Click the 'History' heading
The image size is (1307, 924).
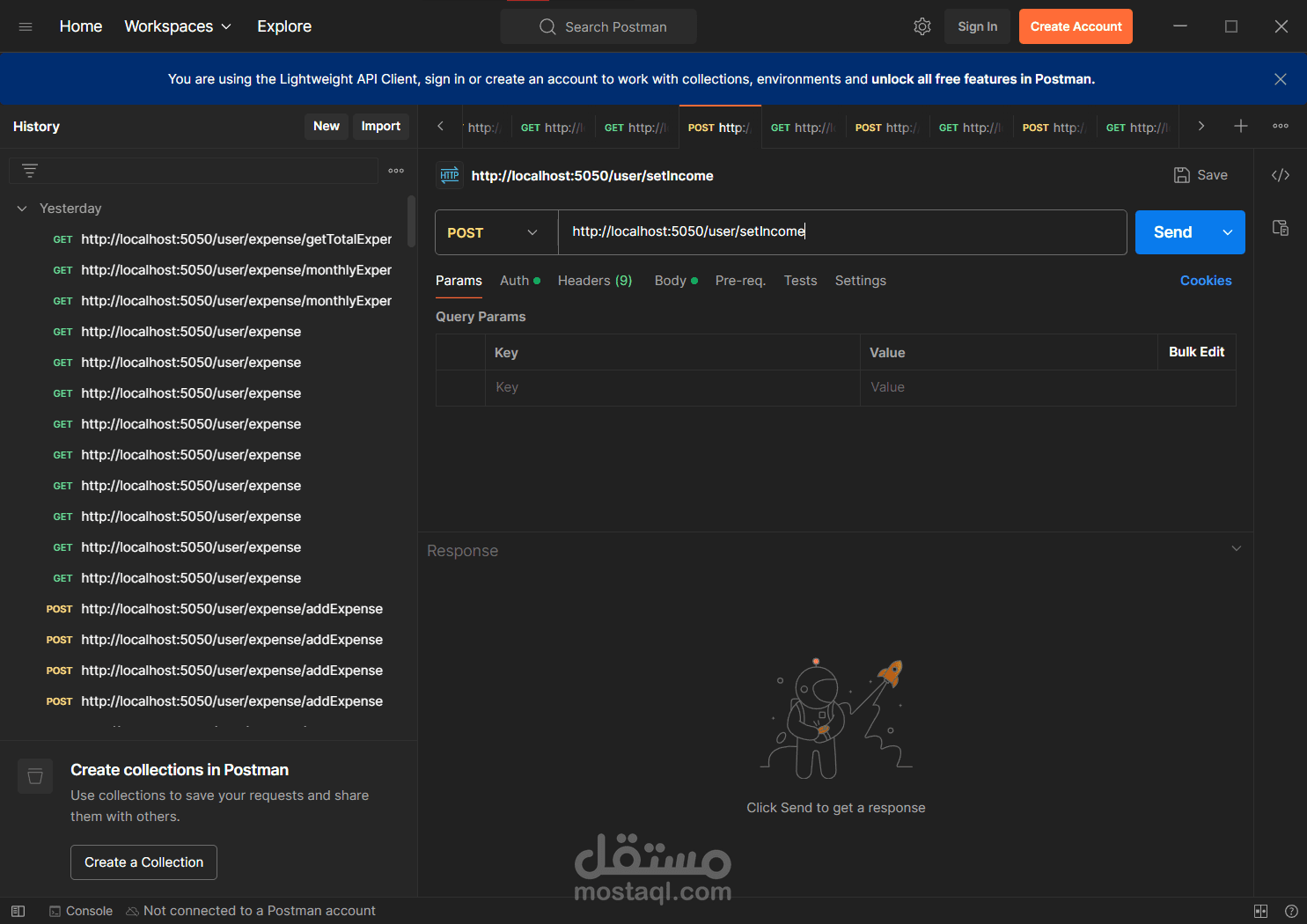coord(36,127)
